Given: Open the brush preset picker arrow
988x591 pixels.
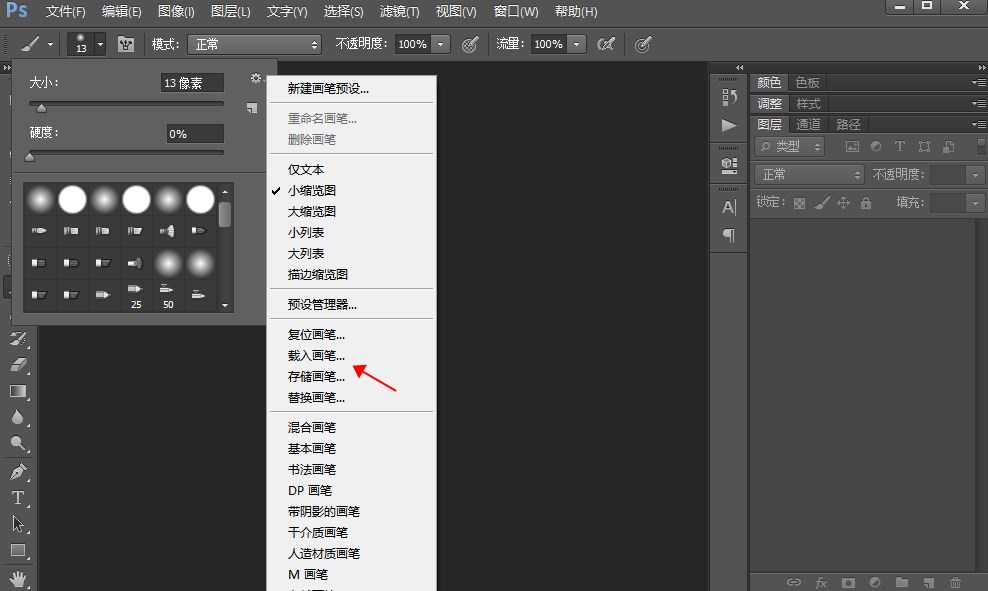Looking at the screenshot, I should click(x=100, y=44).
